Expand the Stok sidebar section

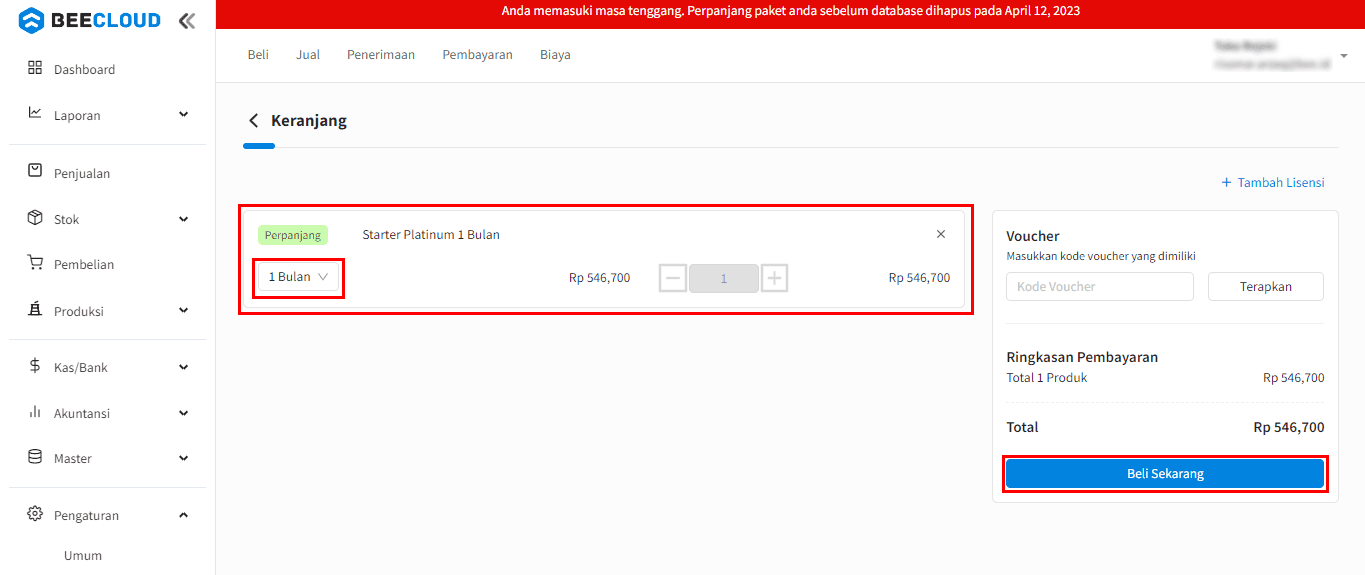183,219
